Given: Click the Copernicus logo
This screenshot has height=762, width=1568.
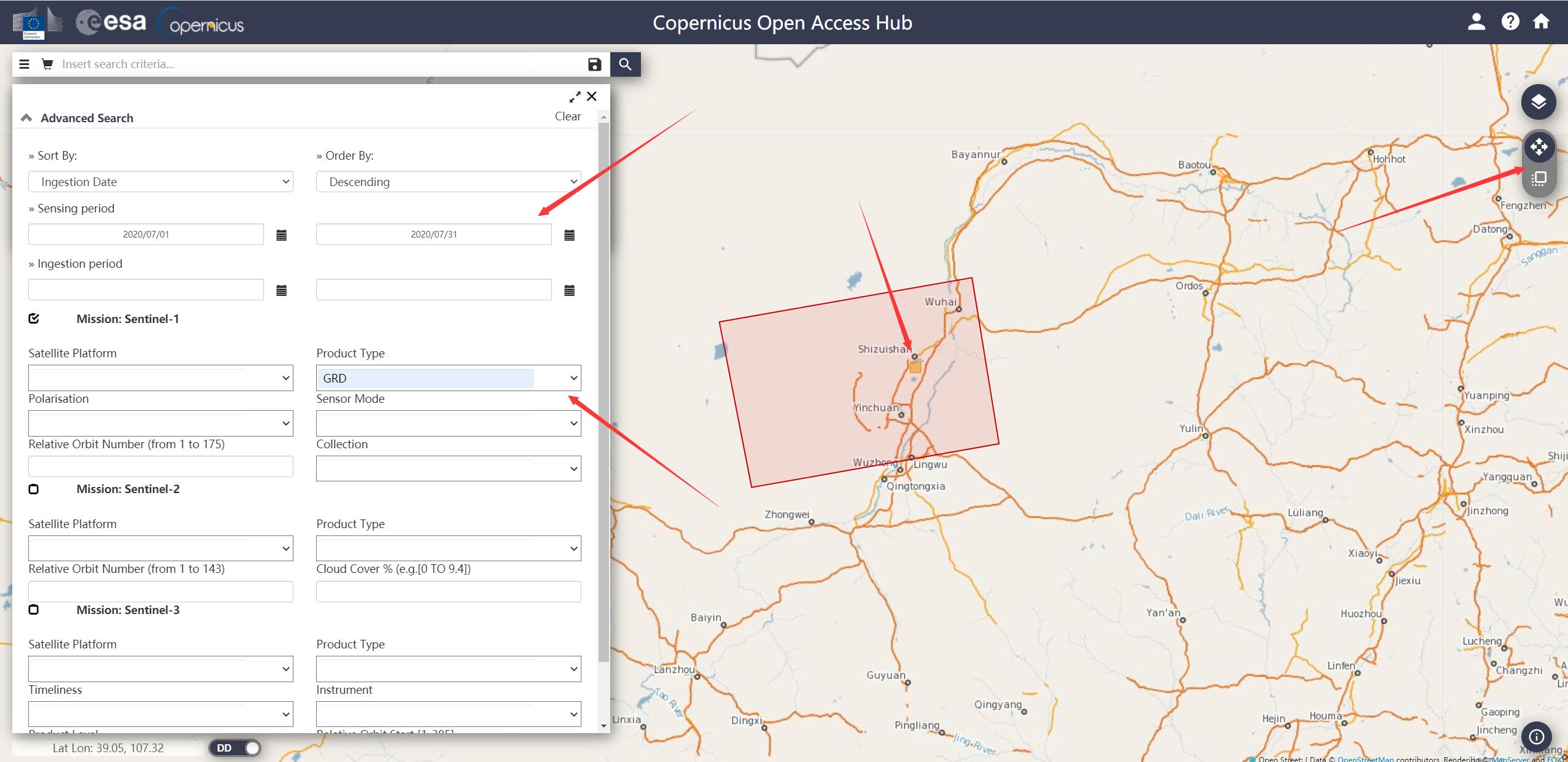Looking at the screenshot, I should click(x=201, y=23).
